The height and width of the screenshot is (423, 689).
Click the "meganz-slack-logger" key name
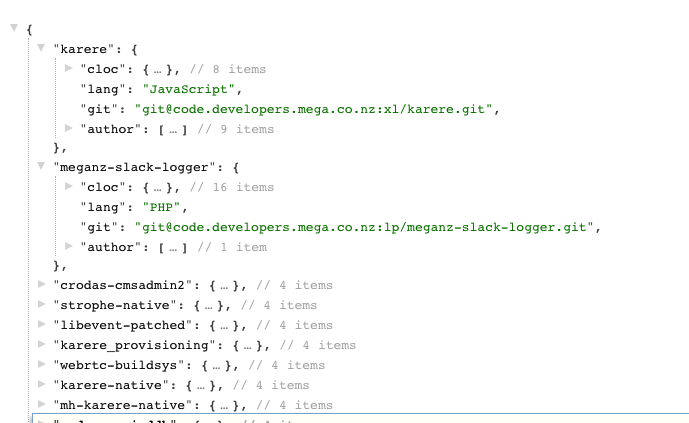coord(134,167)
